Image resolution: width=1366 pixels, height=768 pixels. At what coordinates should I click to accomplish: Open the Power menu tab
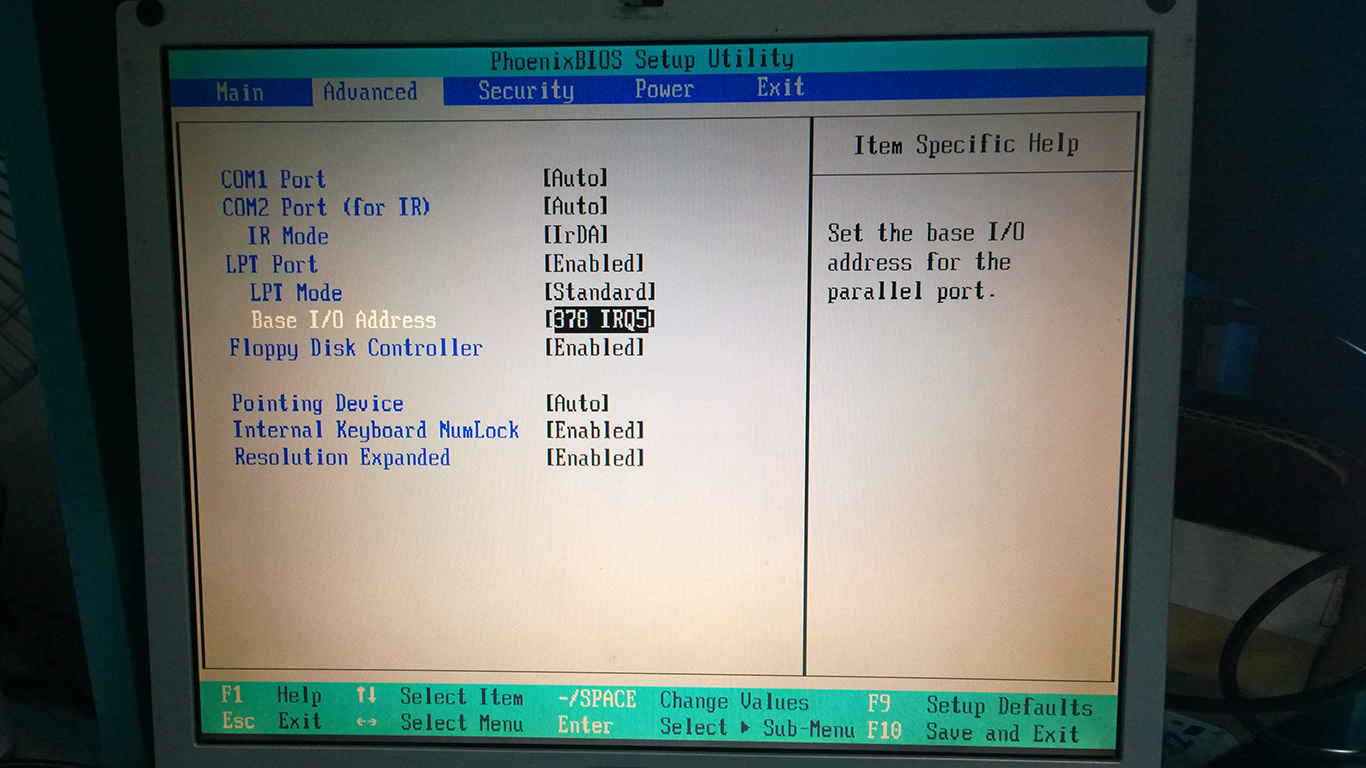664,89
